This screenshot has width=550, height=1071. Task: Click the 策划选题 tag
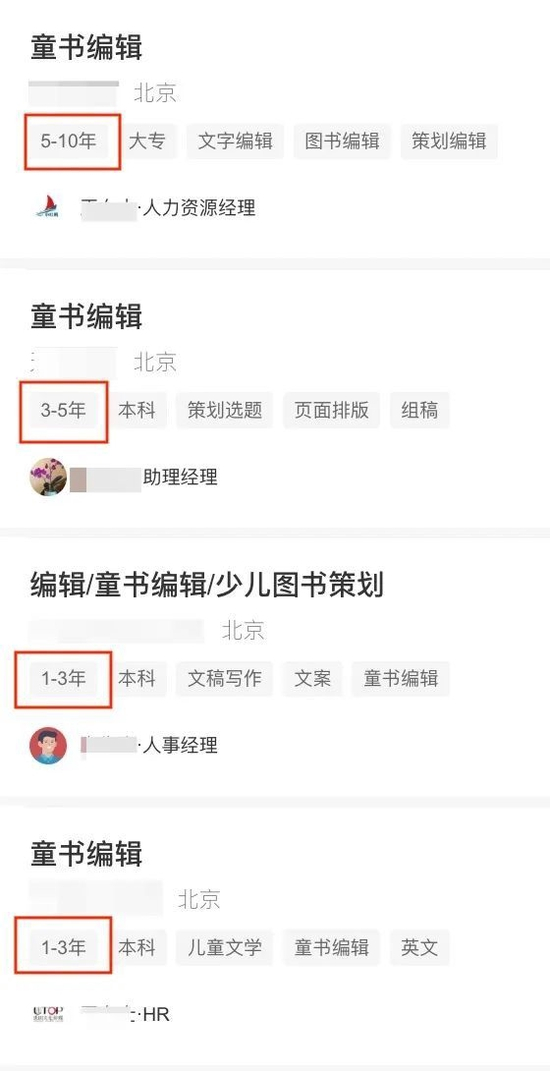click(x=225, y=411)
